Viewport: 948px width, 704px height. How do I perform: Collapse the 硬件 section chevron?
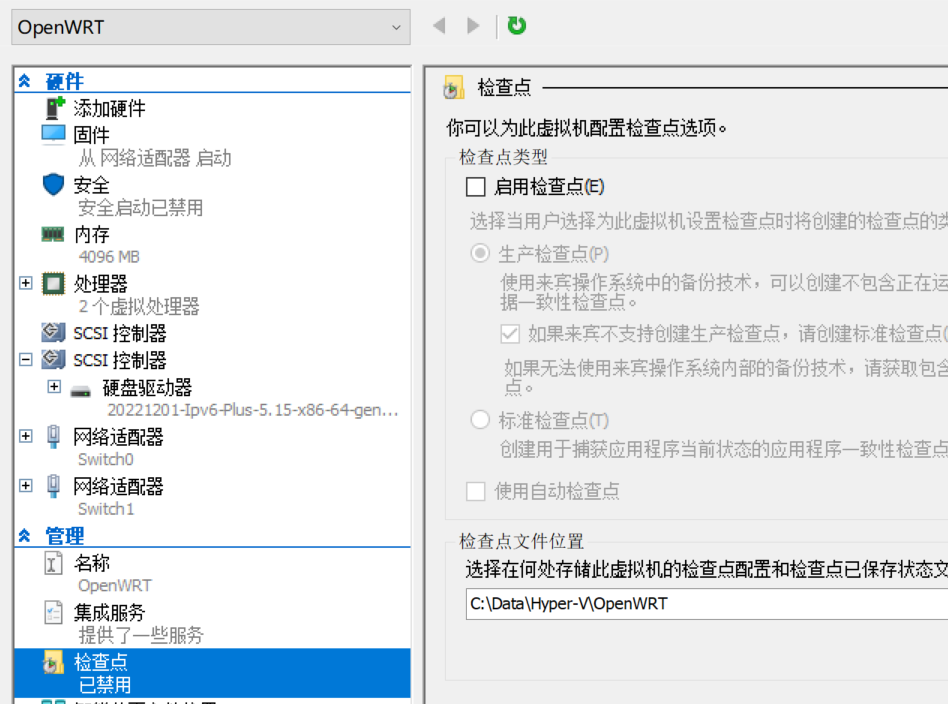pyautogui.click(x=25, y=80)
